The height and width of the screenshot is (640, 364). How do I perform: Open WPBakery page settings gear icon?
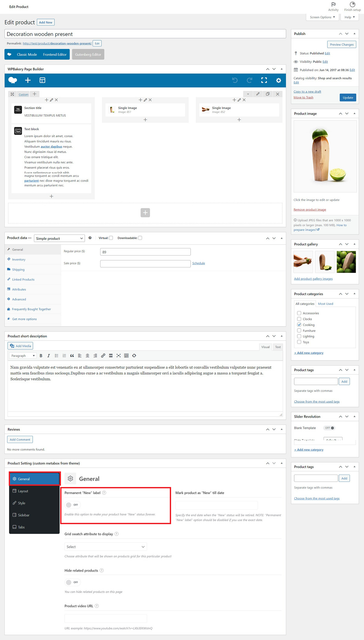click(x=278, y=80)
